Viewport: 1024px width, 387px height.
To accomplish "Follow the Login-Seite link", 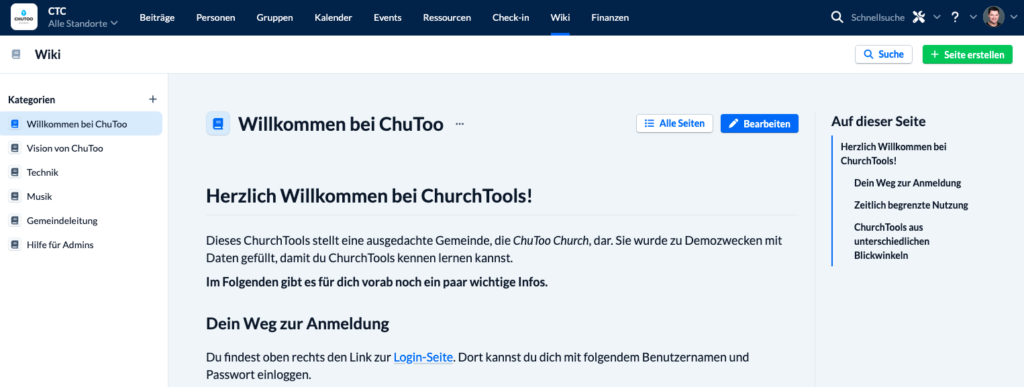I will (x=423, y=358).
